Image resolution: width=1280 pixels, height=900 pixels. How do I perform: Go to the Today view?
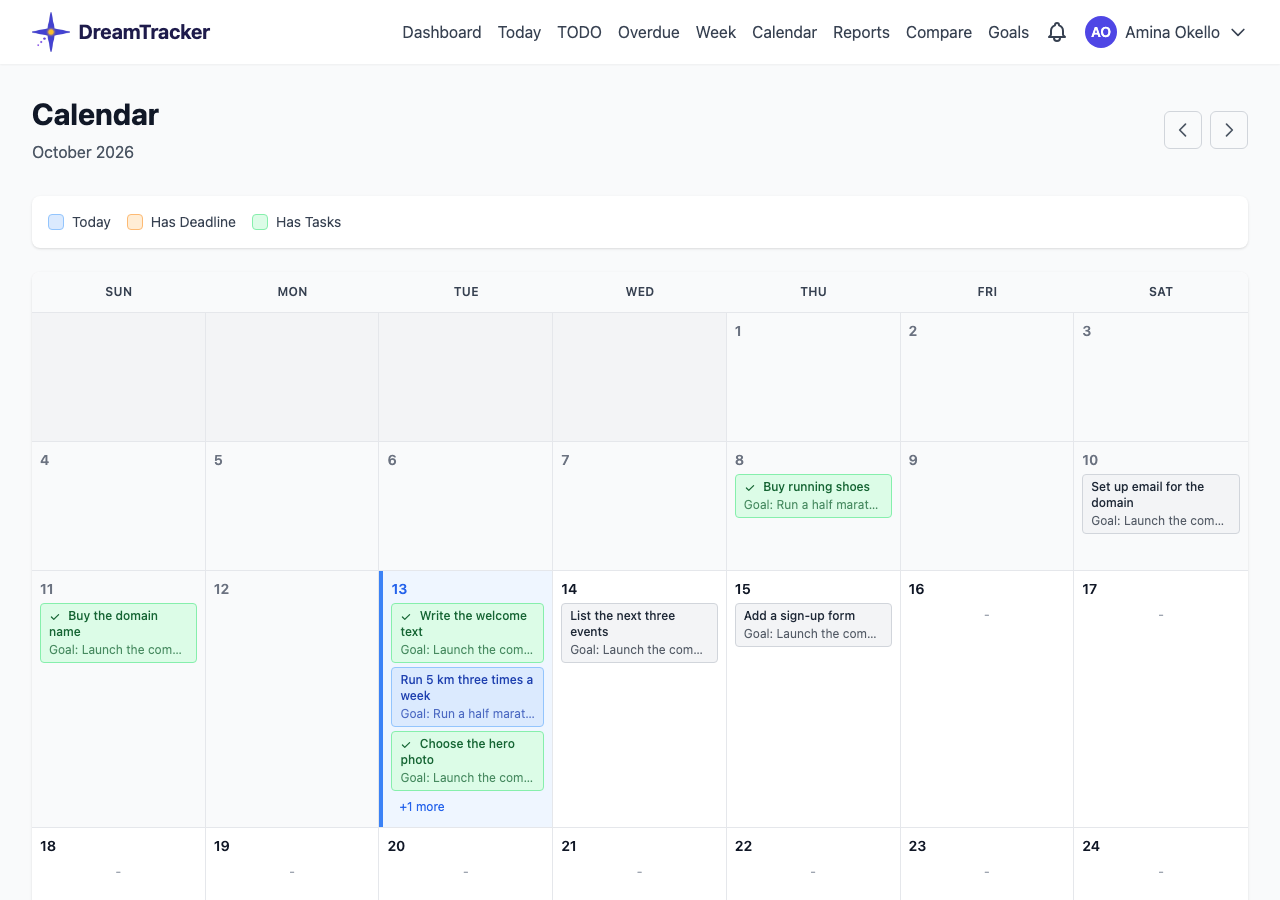[519, 32]
